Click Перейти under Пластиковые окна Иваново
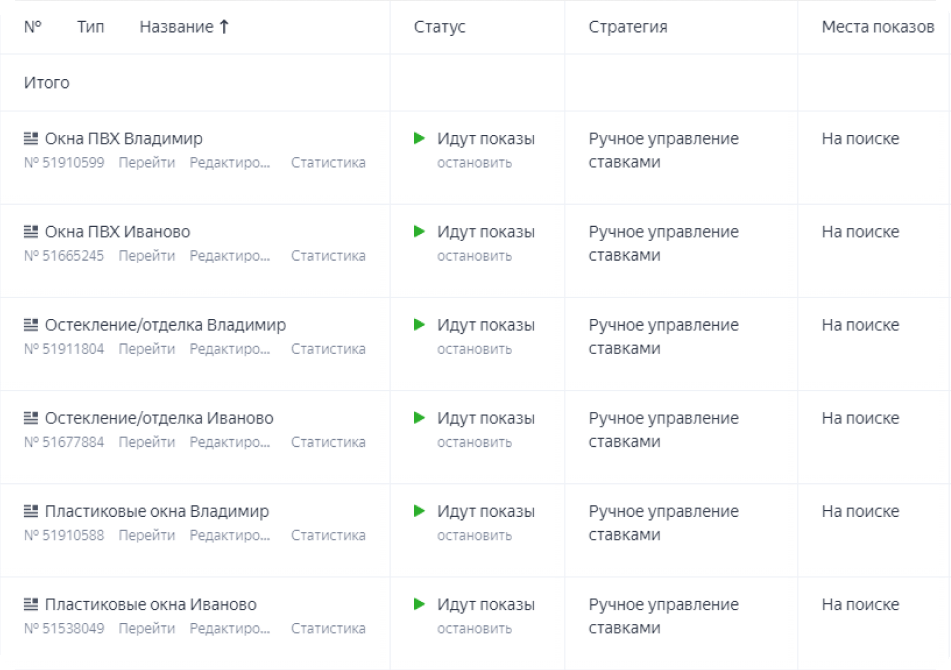The height and width of the screenshot is (670, 951). (x=146, y=629)
